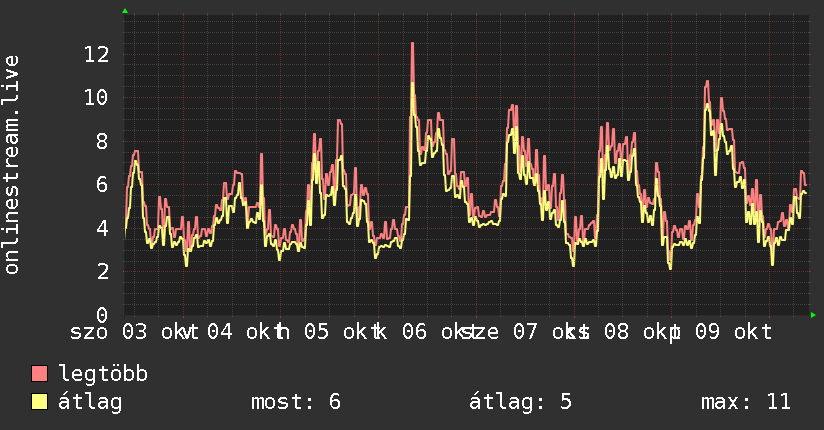Viewport: 824px width, 430px height.
Task: Click the y-axis label 6
Action: tap(103, 185)
